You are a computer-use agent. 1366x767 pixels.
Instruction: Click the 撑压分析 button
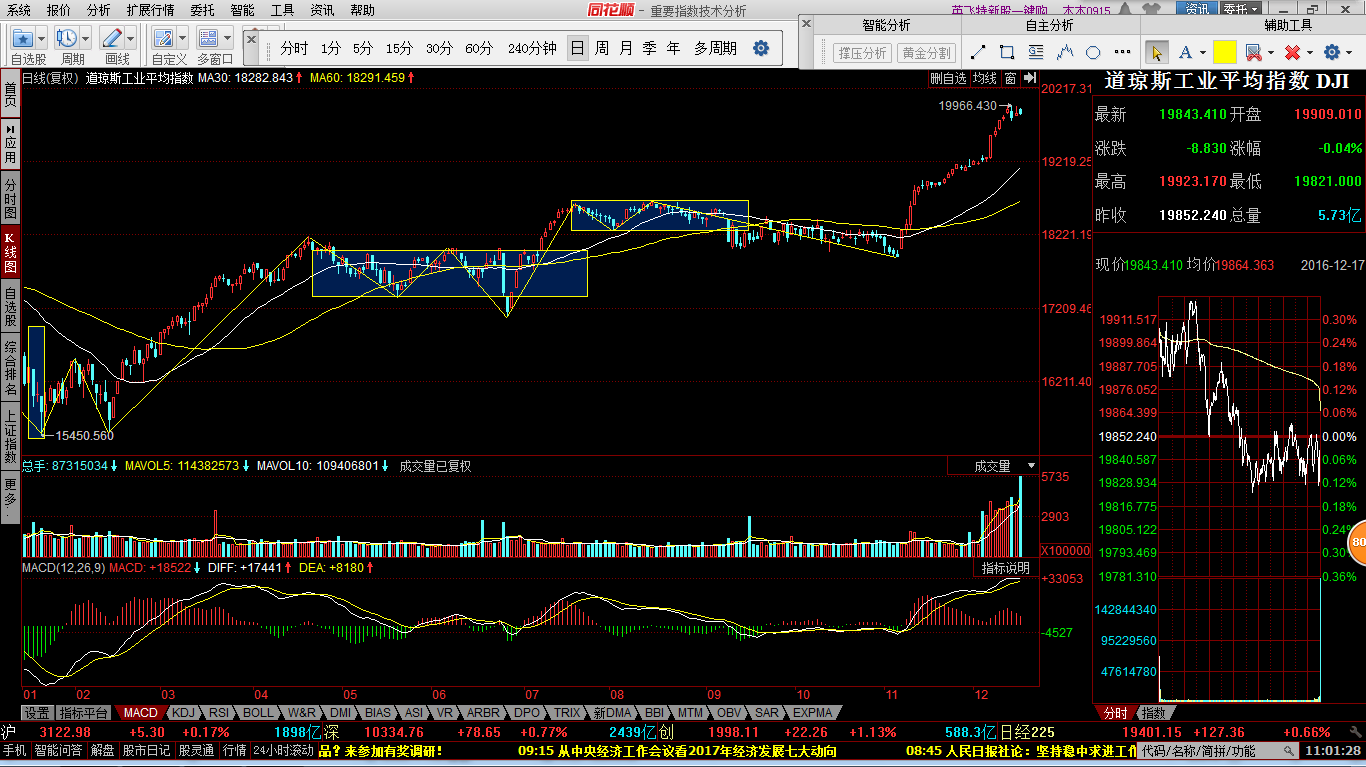click(x=862, y=53)
